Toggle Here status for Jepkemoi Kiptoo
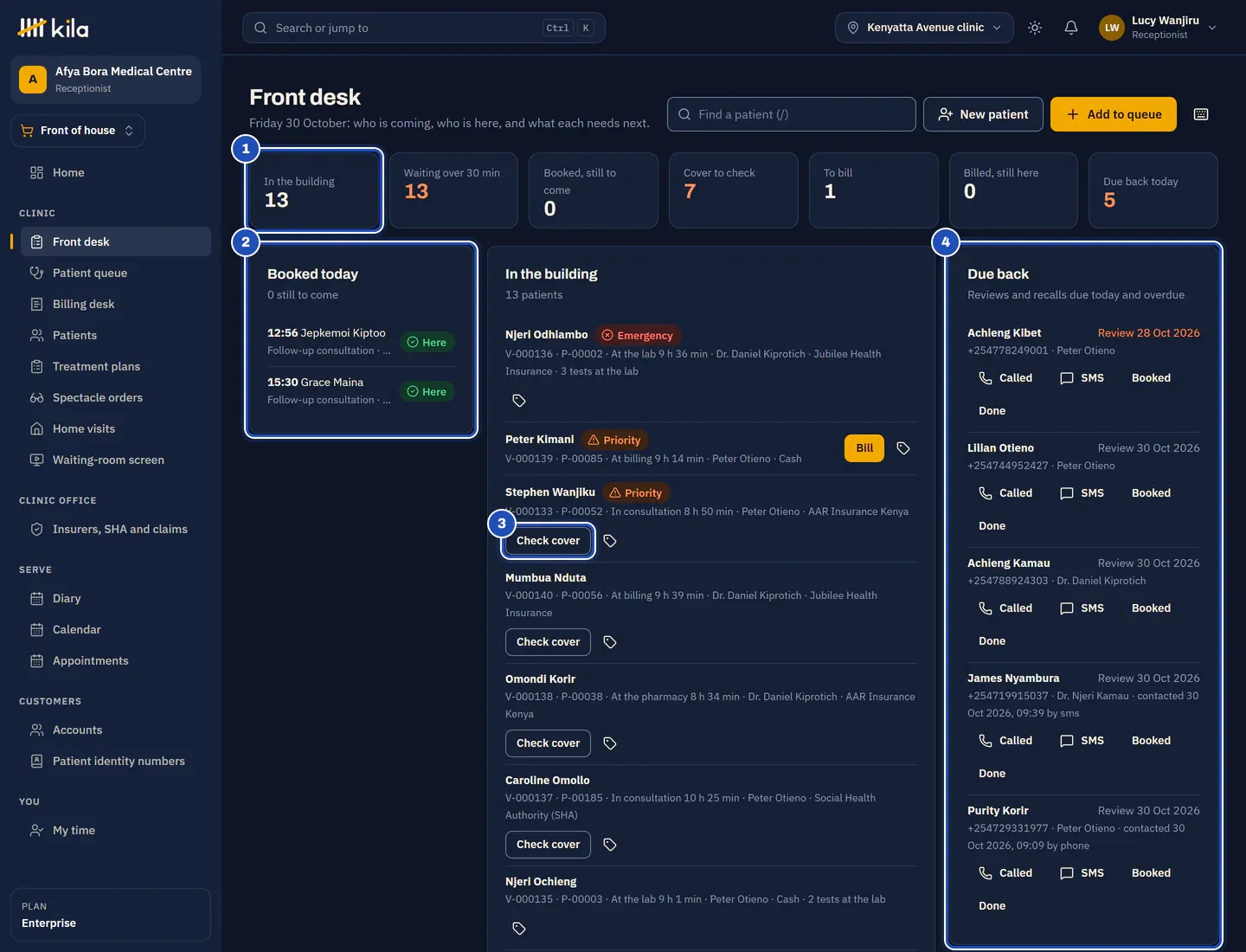 [427, 343]
